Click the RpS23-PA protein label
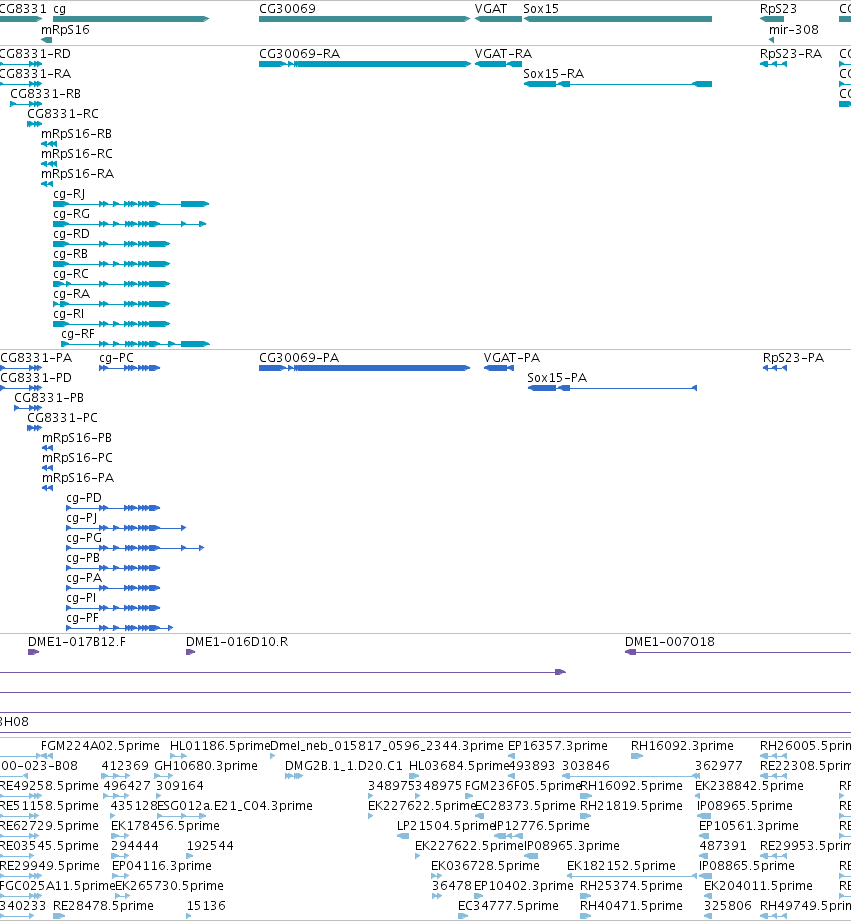This screenshot has width=851, height=921. pos(793,357)
